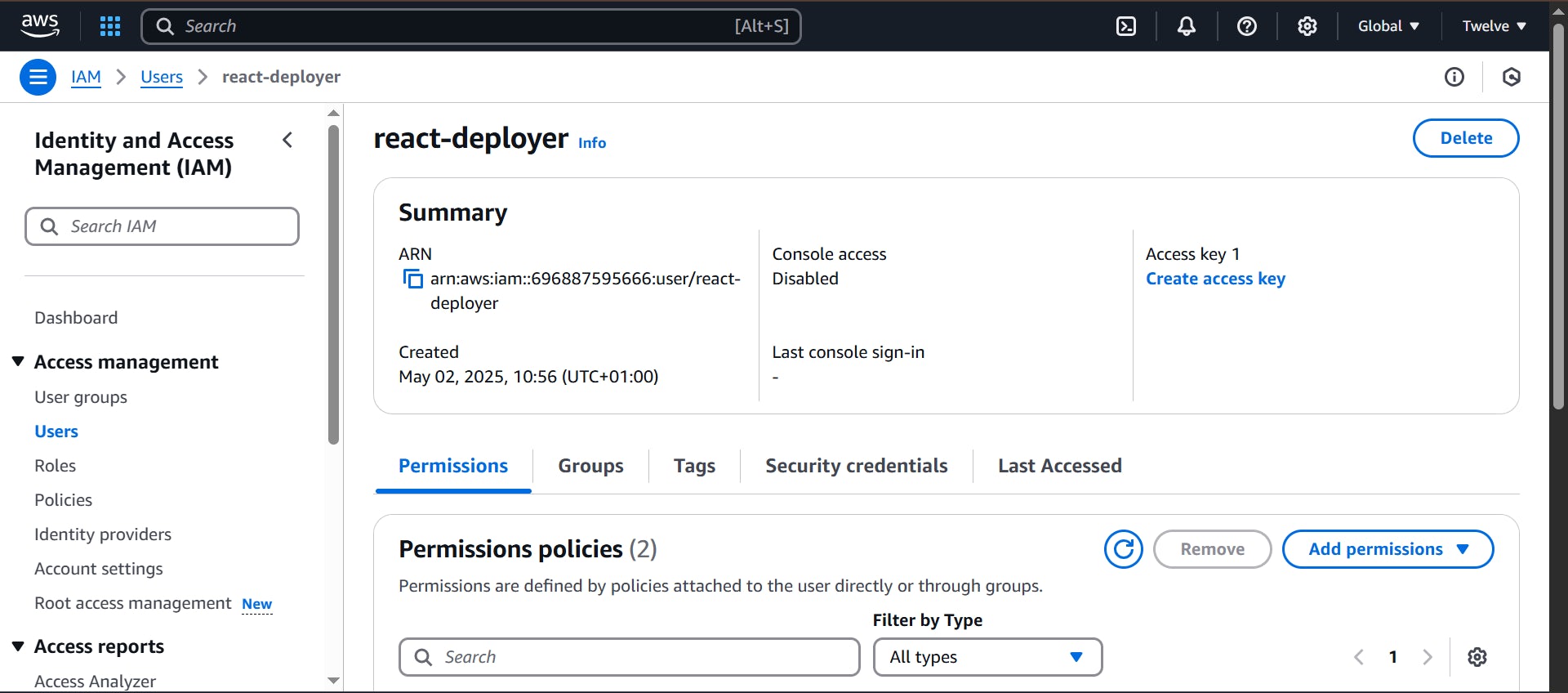Open the AWS services grid menu
This screenshot has height=693, width=1568.
[110, 26]
